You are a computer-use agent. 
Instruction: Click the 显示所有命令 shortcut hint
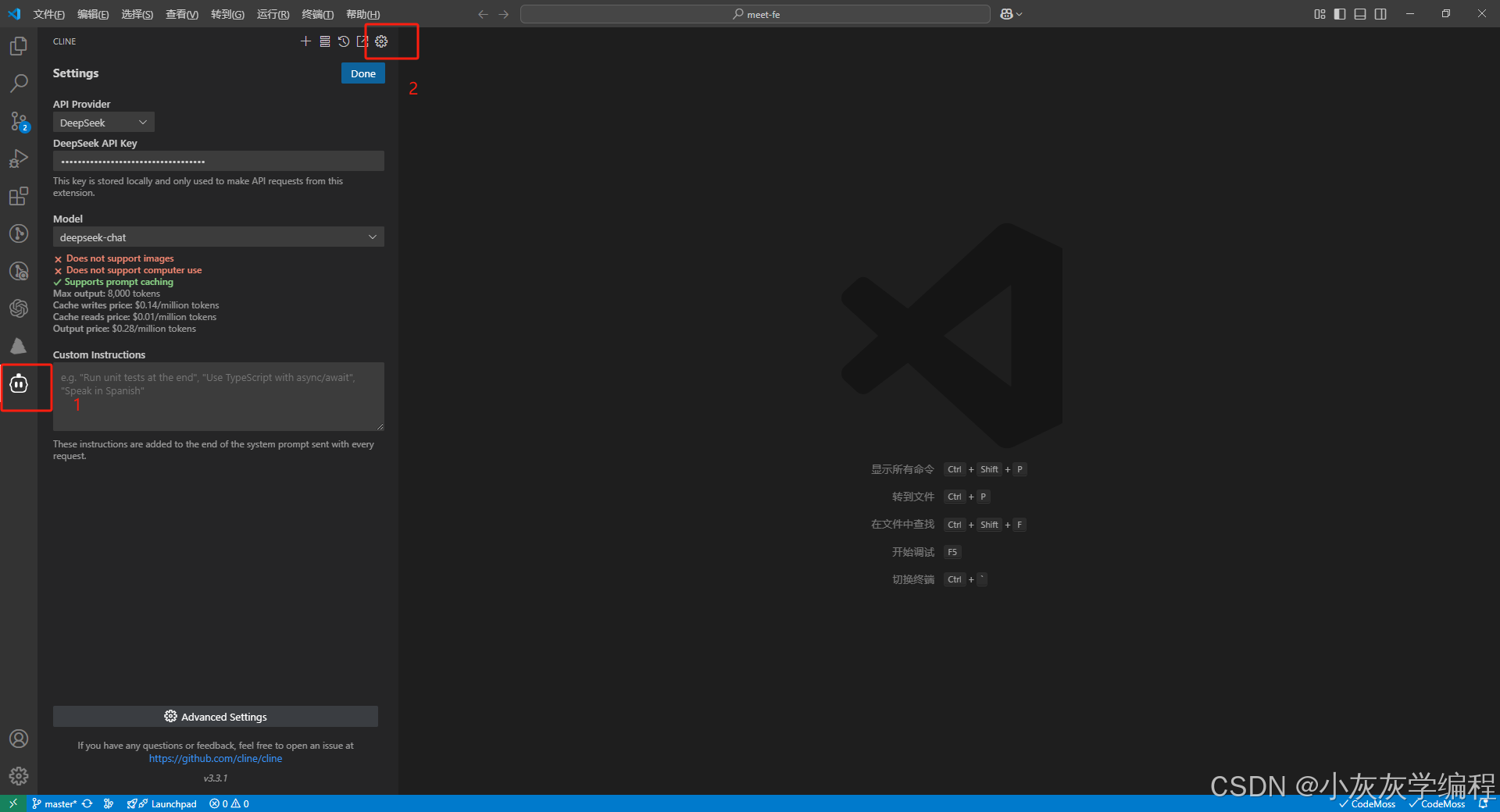(902, 469)
